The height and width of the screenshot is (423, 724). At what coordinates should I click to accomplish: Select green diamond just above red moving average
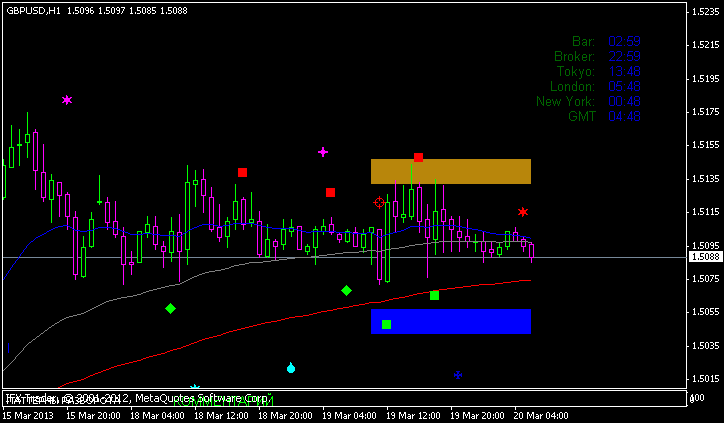(346, 290)
